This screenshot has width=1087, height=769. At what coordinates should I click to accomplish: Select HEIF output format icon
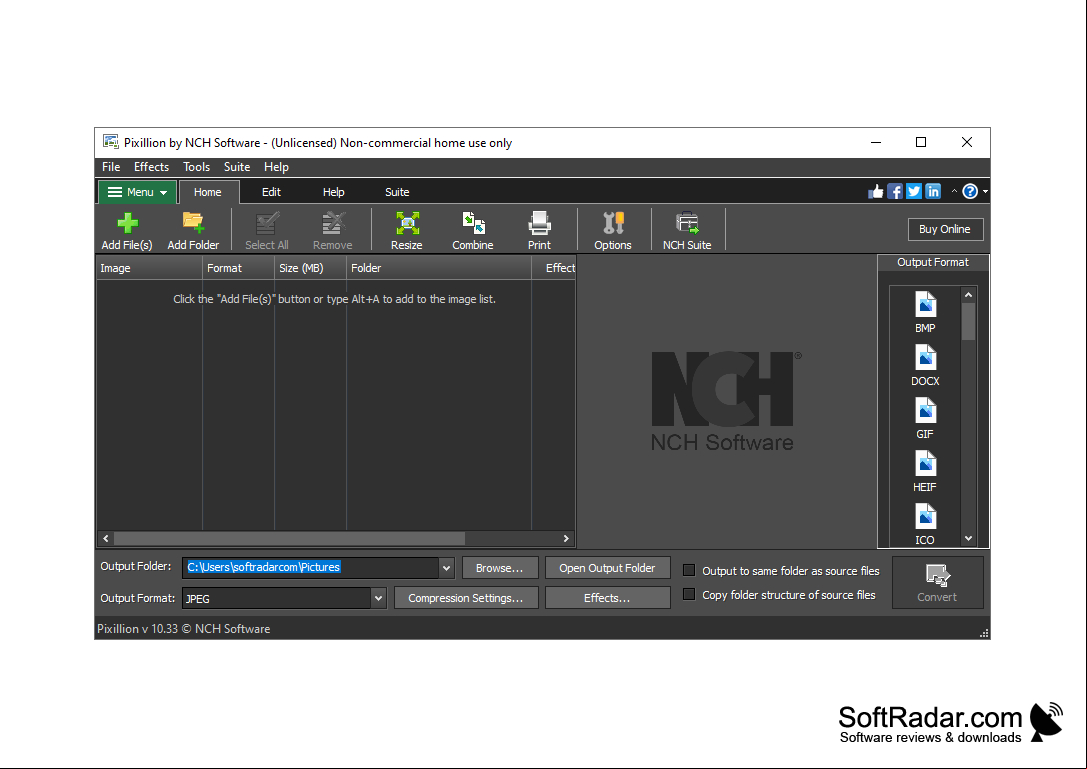925,472
